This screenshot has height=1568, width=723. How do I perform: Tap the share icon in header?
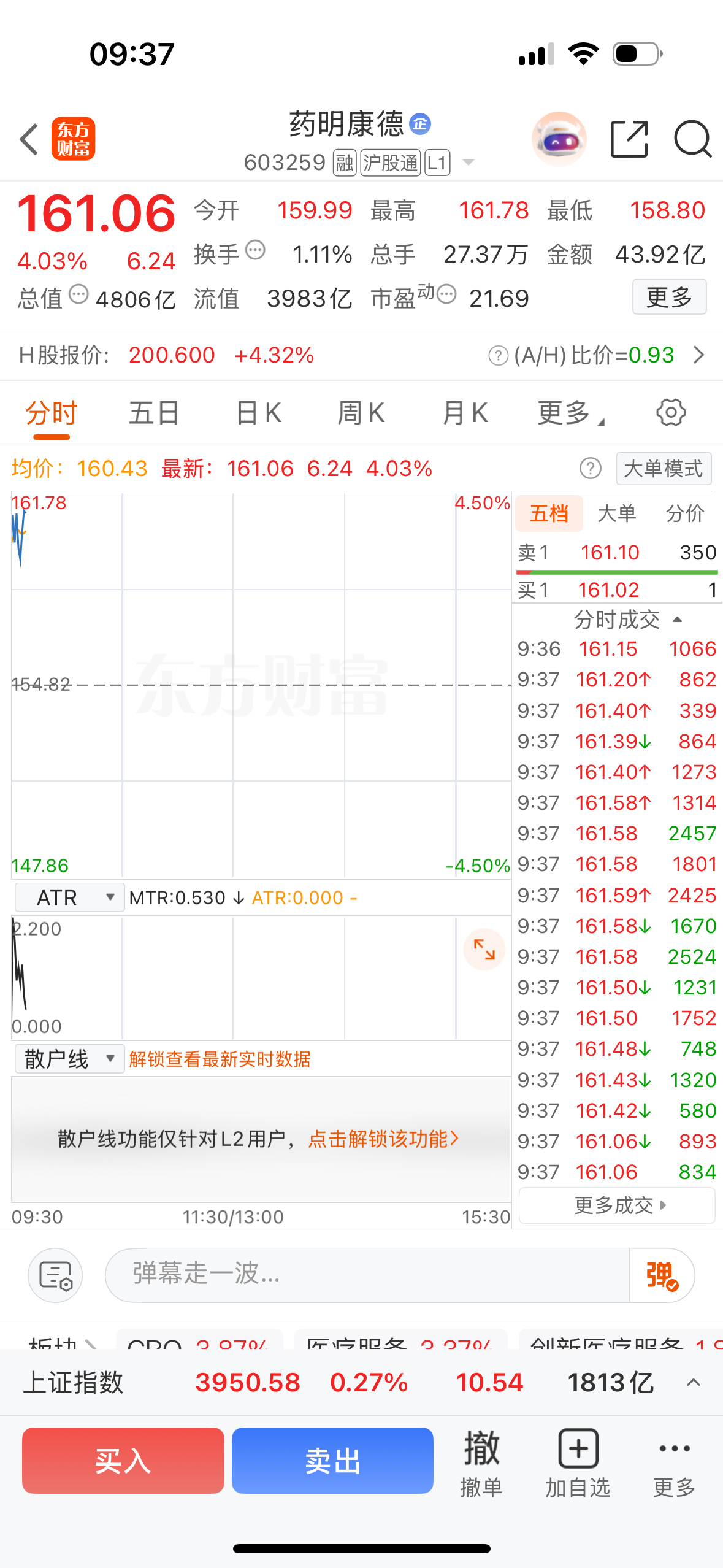pos(630,139)
